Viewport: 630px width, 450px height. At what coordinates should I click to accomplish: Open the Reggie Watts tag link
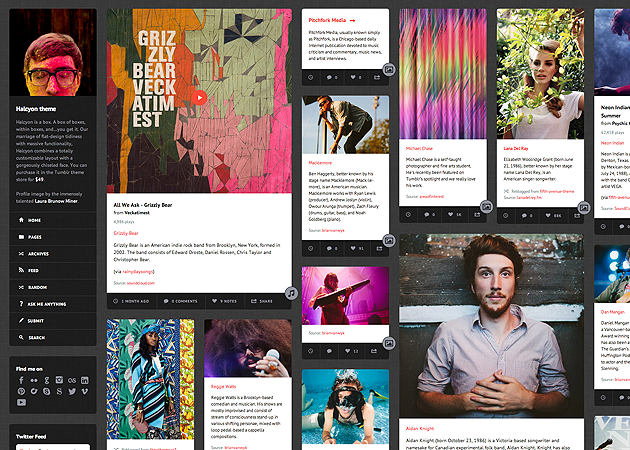[x=224, y=385]
